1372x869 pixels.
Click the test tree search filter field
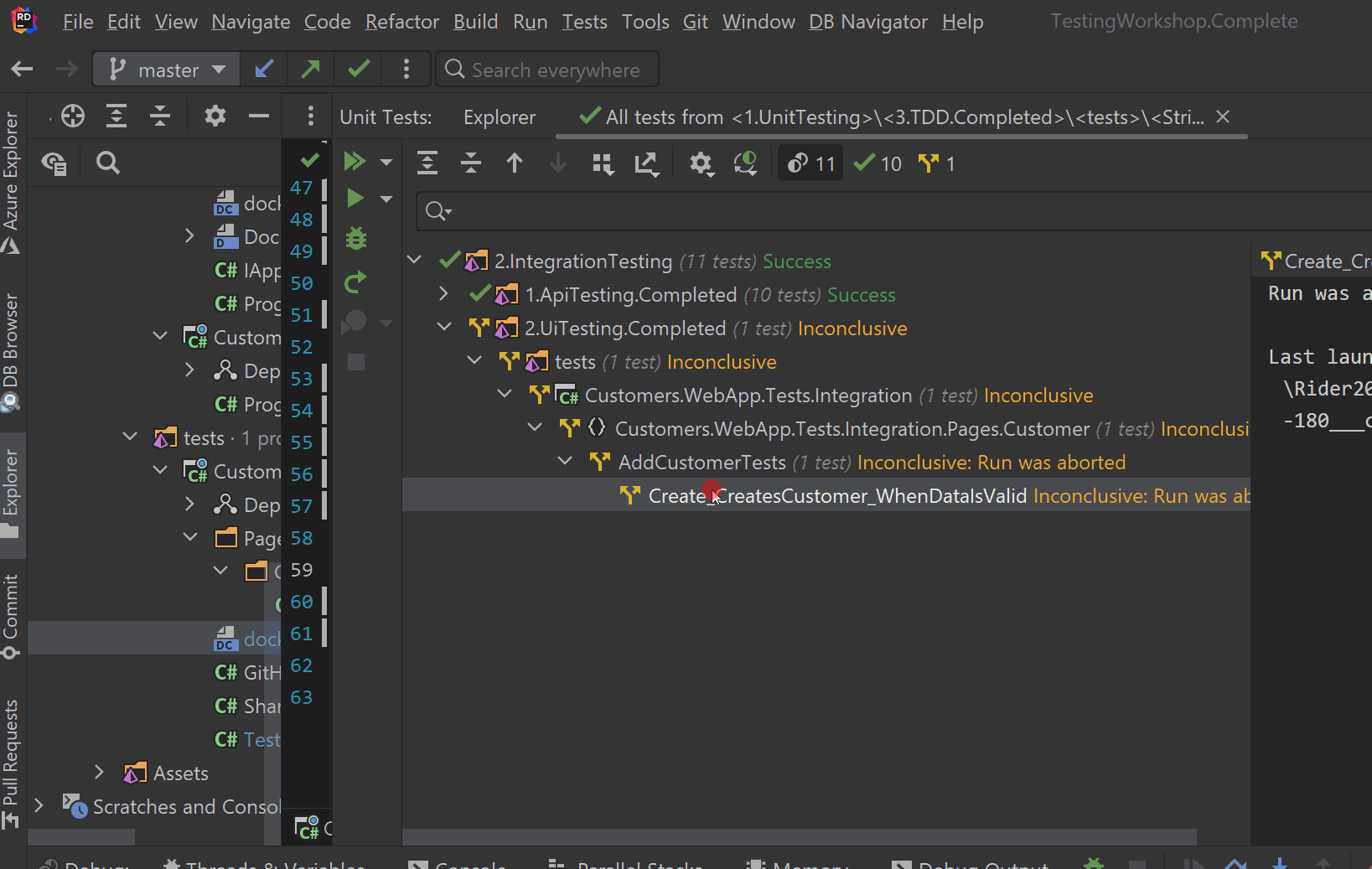838,211
